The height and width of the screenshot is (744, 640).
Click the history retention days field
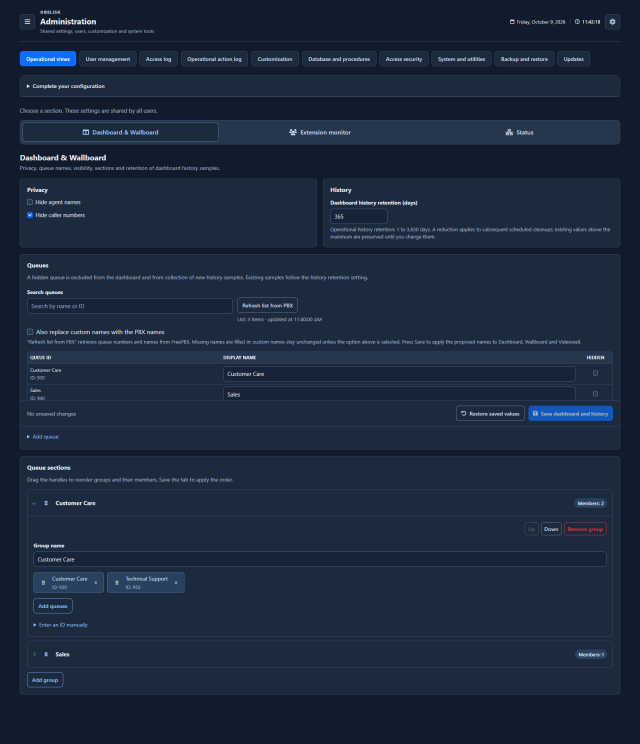[x=359, y=216]
